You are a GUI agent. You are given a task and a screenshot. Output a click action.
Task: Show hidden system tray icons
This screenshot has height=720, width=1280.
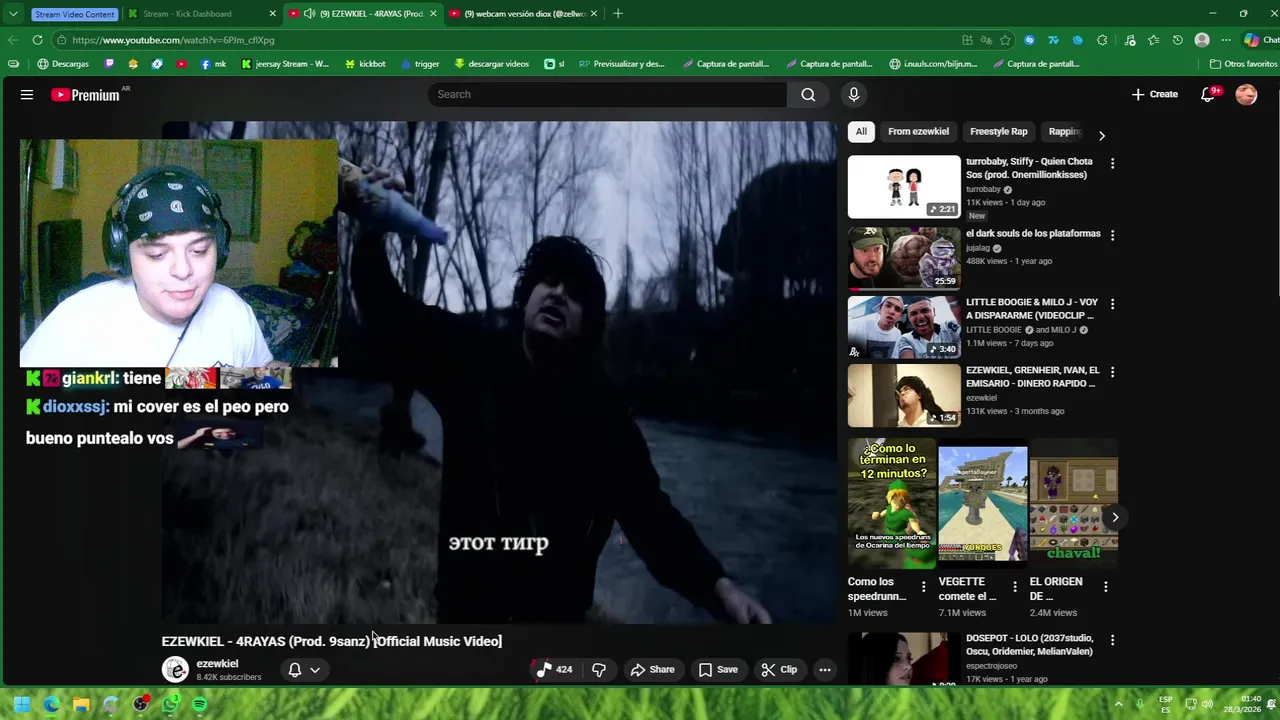[1119, 704]
